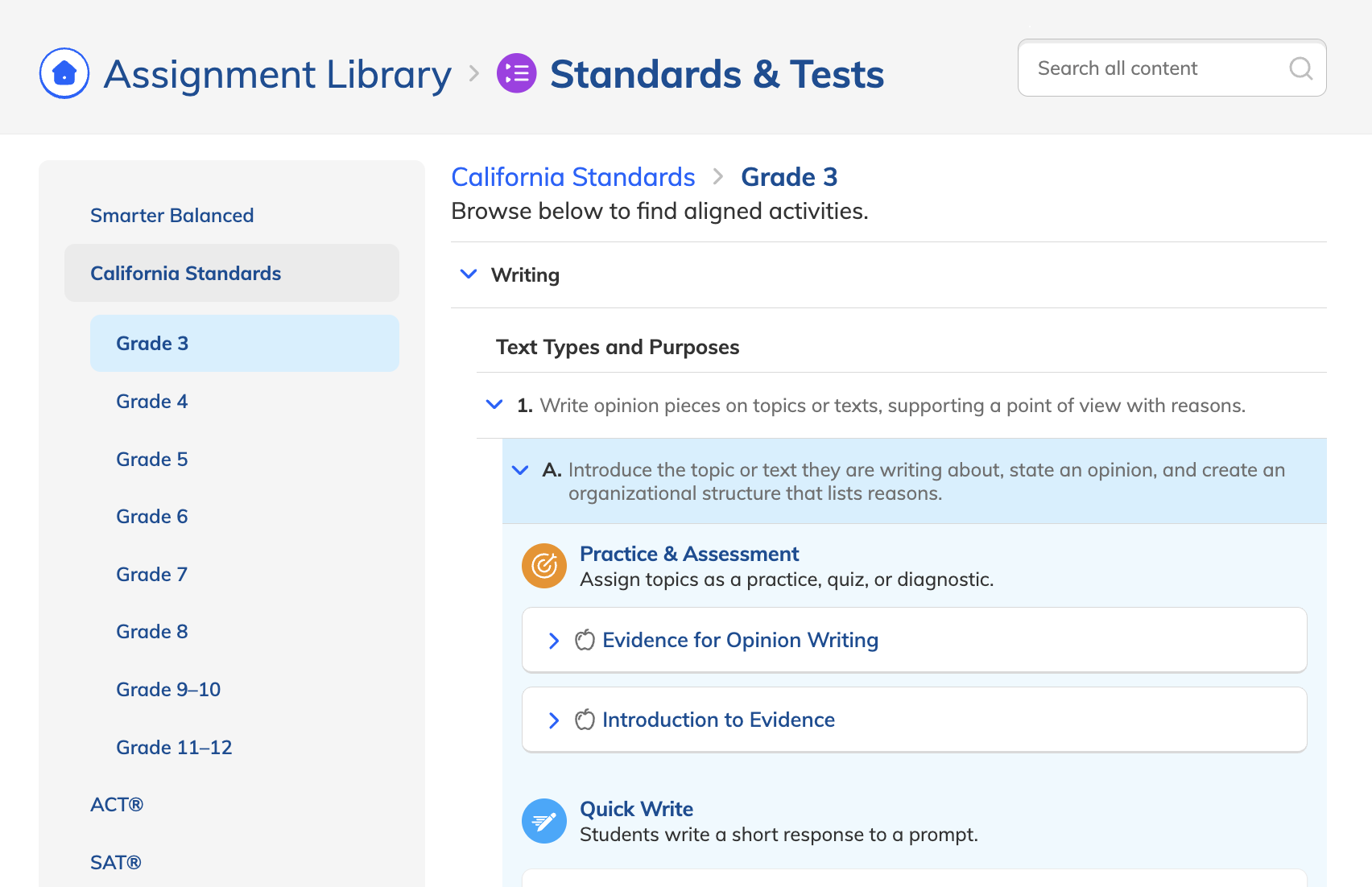This screenshot has width=1372, height=887.
Task: Select Grade 9–10 in the sidebar
Action: (x=168, y=689)
